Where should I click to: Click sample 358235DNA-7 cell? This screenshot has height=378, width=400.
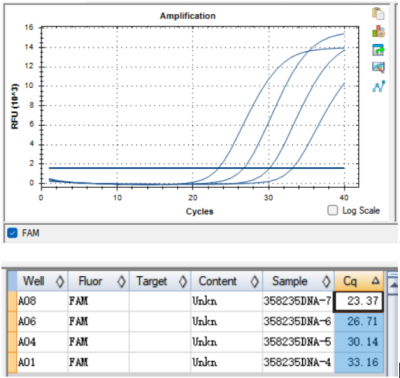pyautogui.click(x=298, y=301)
